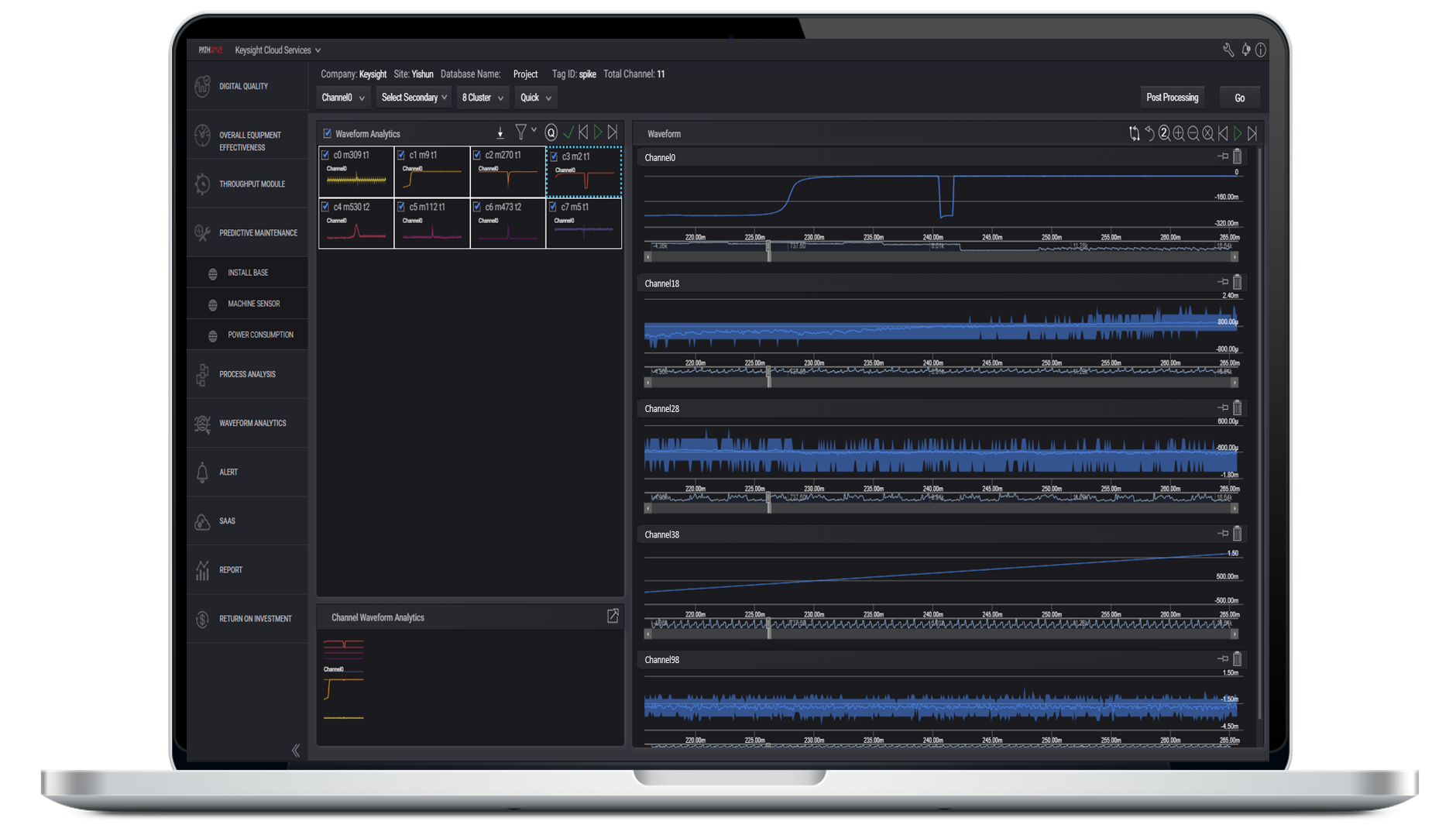Expand the Select Secondary dropdown
The height and width of the screenshot is (828, 1456).
414,98
